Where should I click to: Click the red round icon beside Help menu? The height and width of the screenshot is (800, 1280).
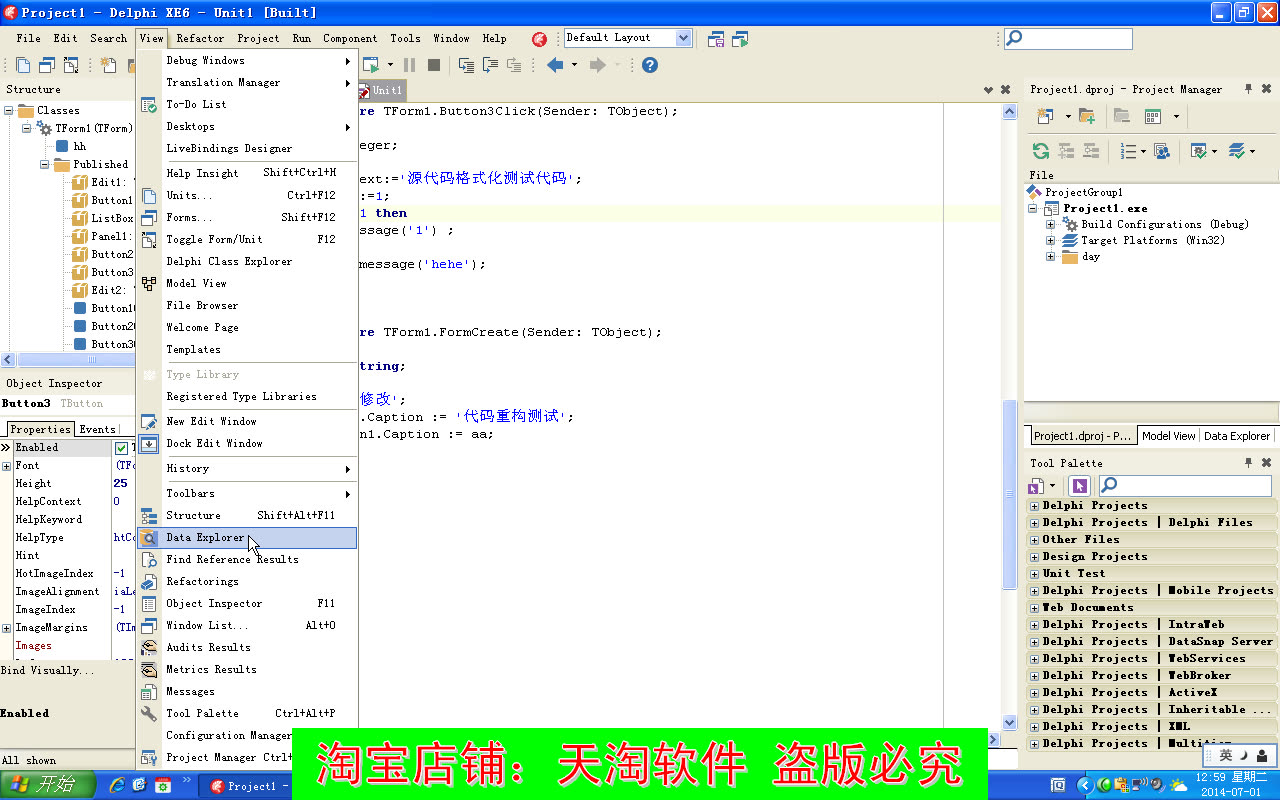pos(539,39)
